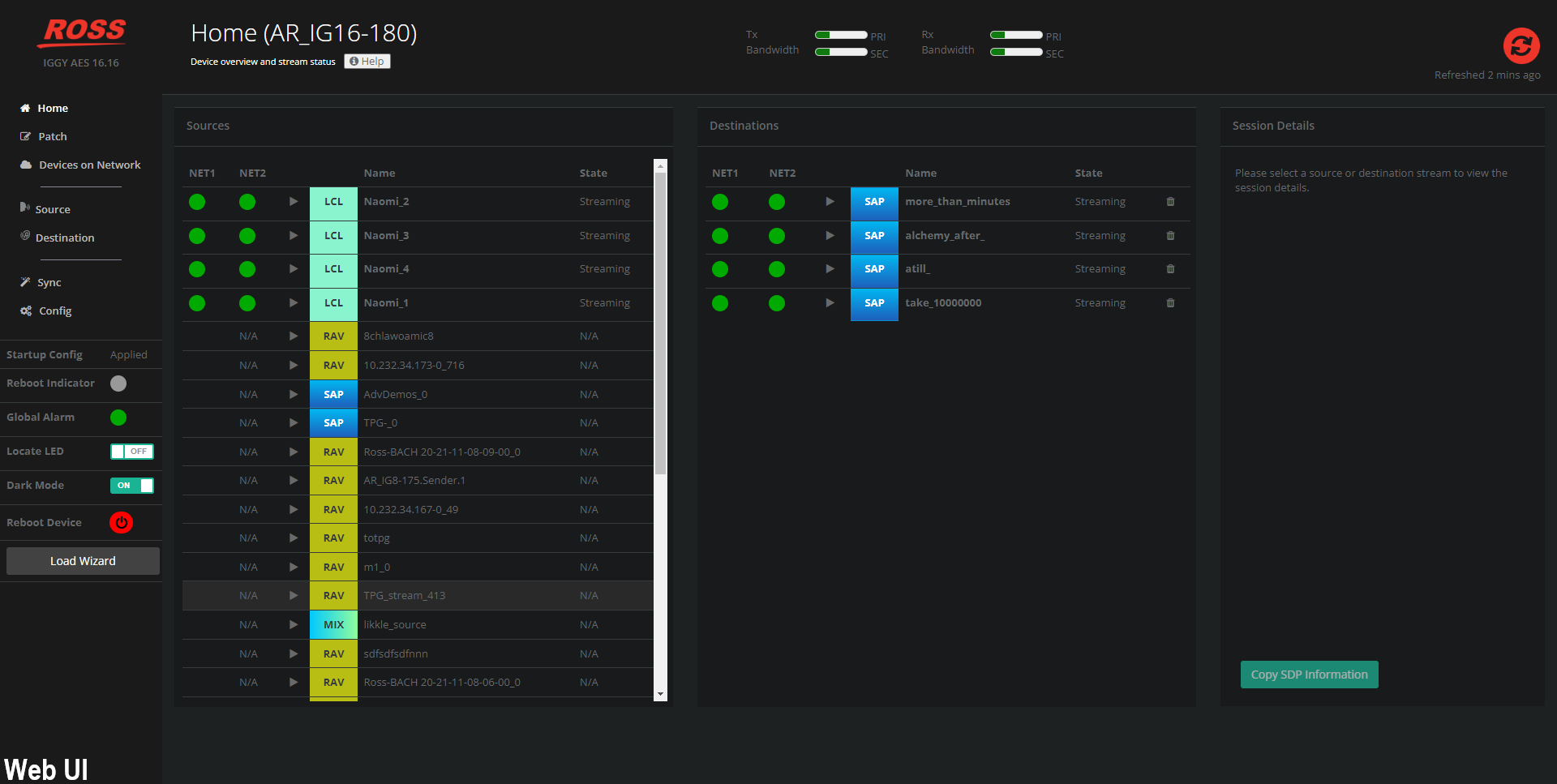Select Ross-BACH 20-21-11-08-09-00_0 source
This screenshot has height=784, width=1557.
(x=418, y=452)
